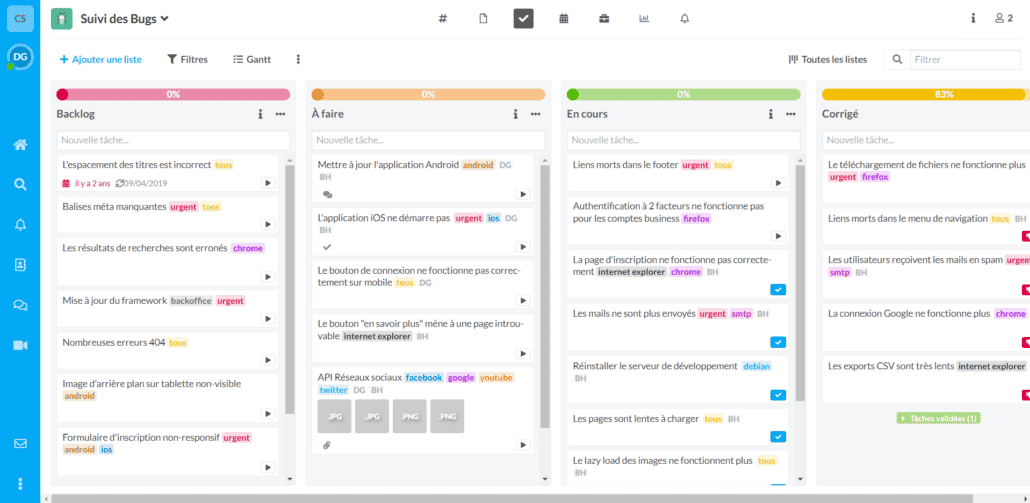Click 'Ajouter une liste'
Screen dimensions: 1030x503
point(101,60)
